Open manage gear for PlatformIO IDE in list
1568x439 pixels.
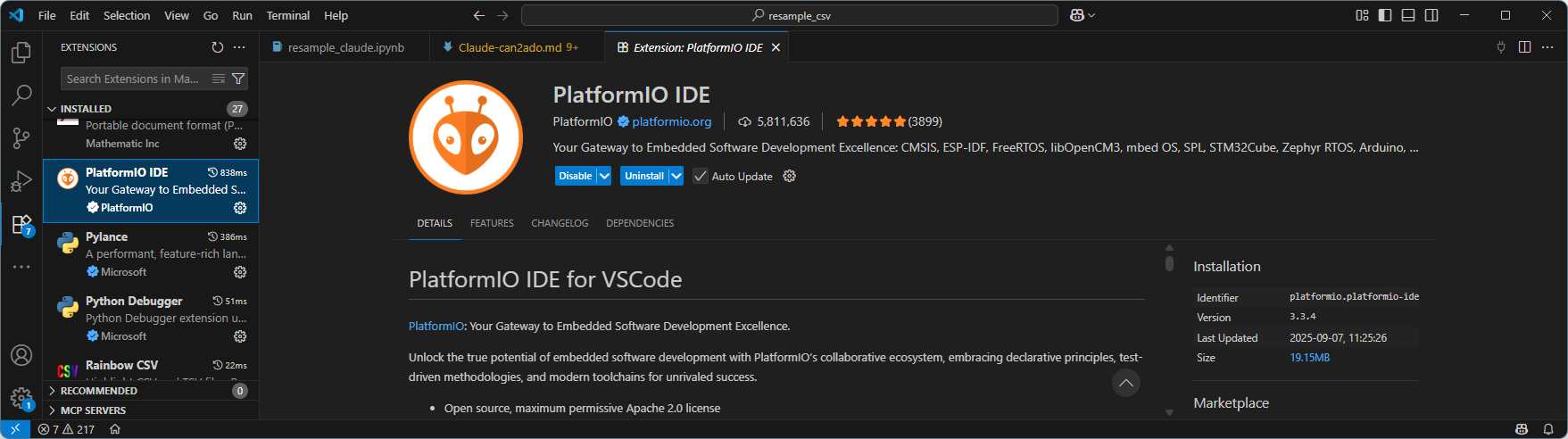pos(240,208)
